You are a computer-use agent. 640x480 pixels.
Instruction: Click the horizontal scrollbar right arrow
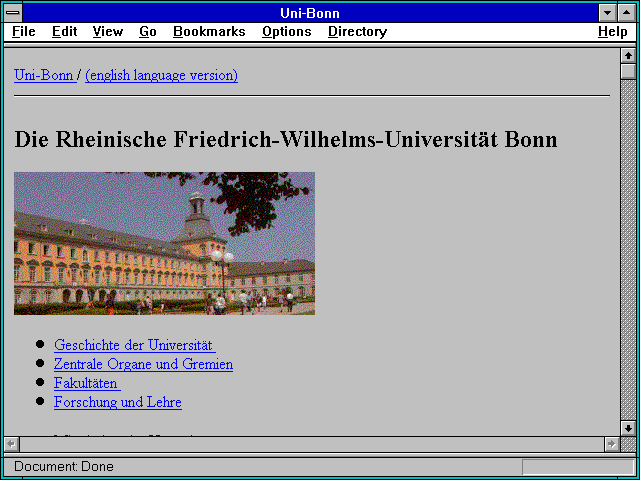coord(611,444)
